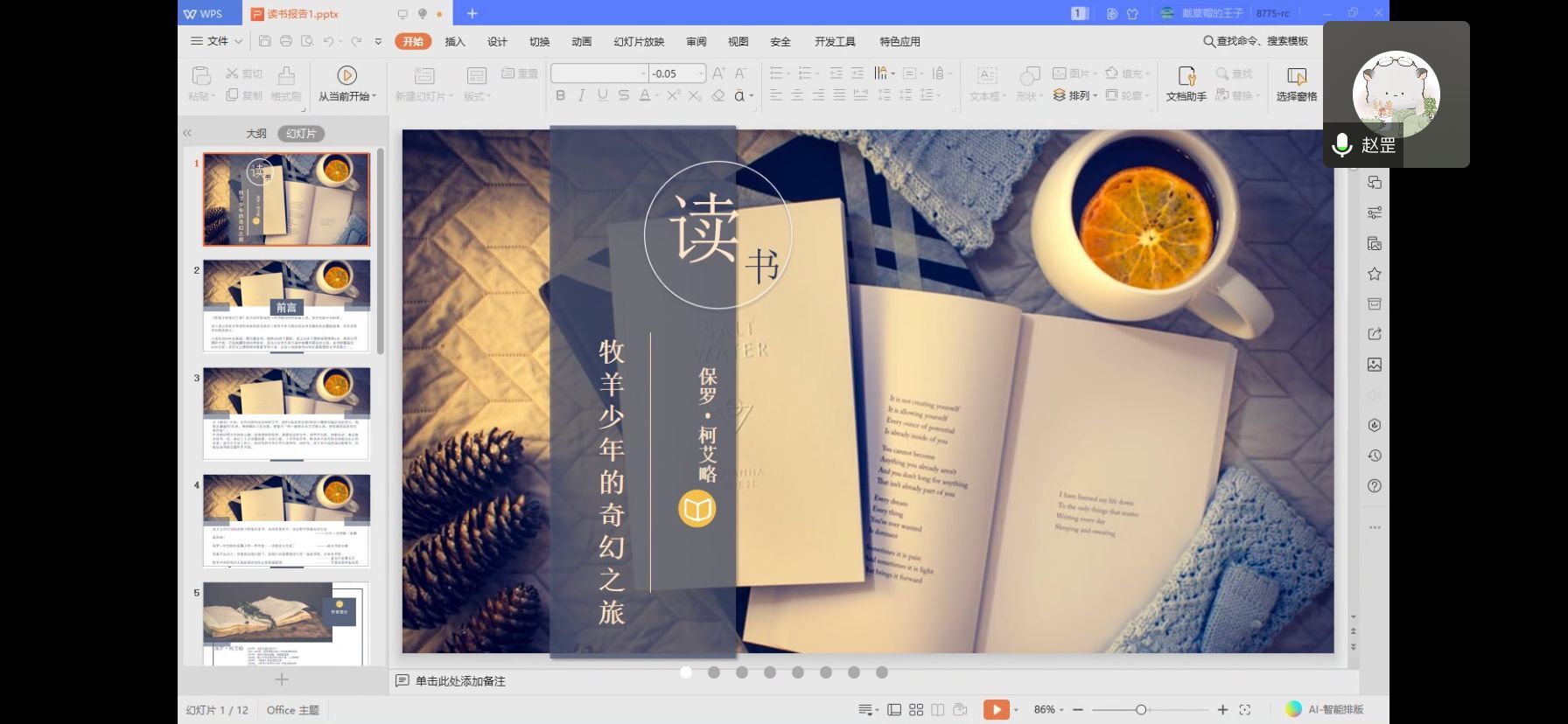This screenshot has width=1568, height=724.
Task: Switch the side panel to 大纲 outline
Action: point(255,134)
